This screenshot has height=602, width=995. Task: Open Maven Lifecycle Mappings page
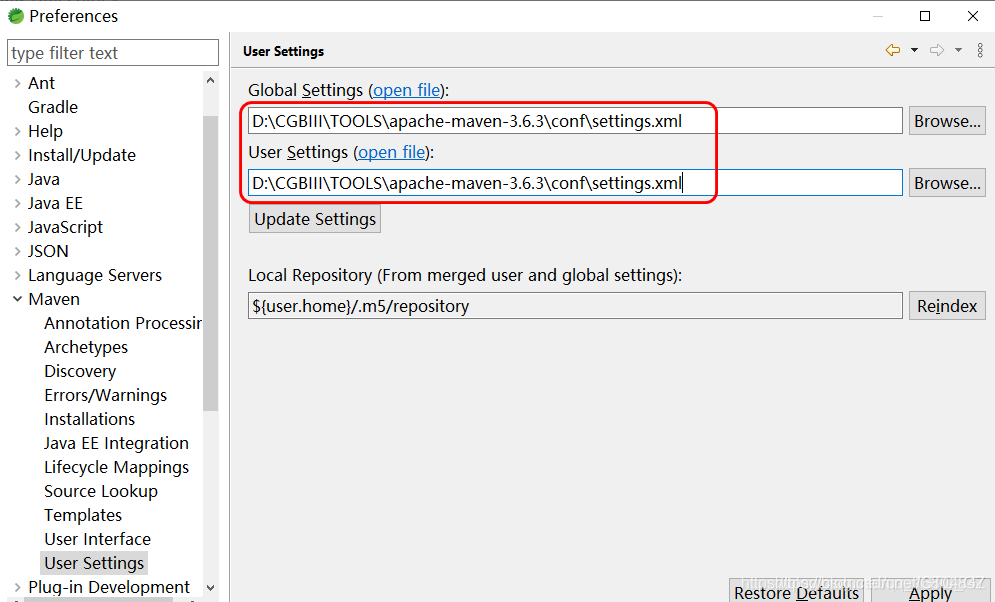[x=116, y=467]
